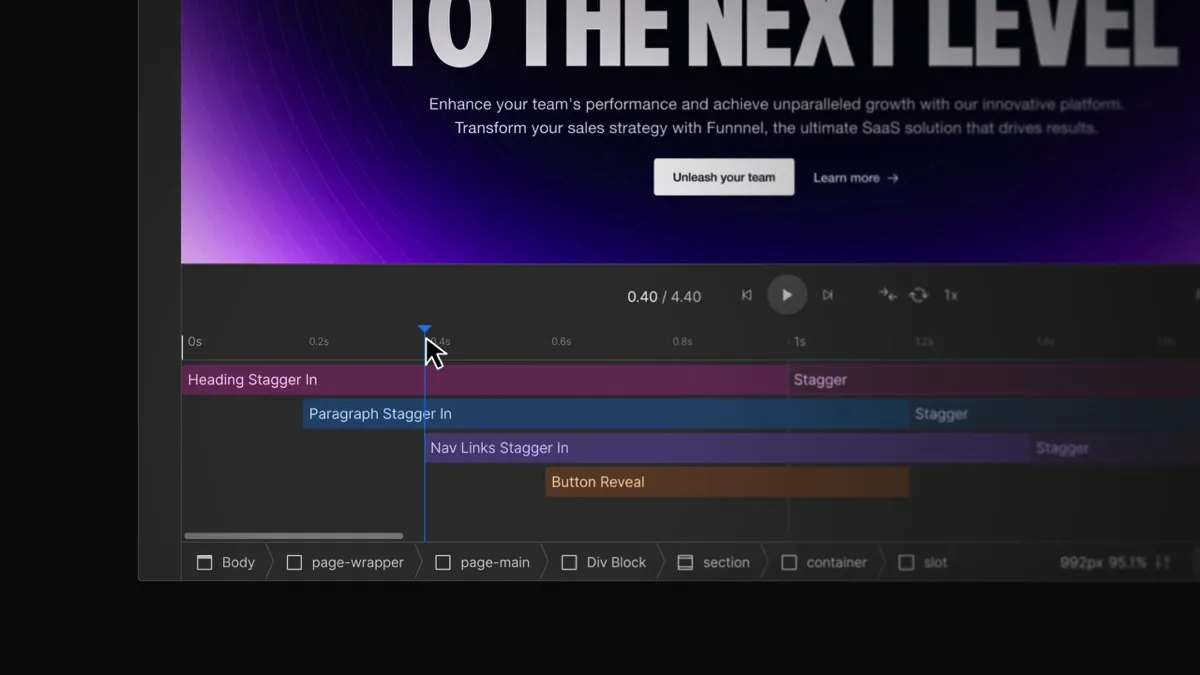Viewport: 1200px width, 675px height.
Task: Select the Button Reveal track
Action: pos(727,482)
